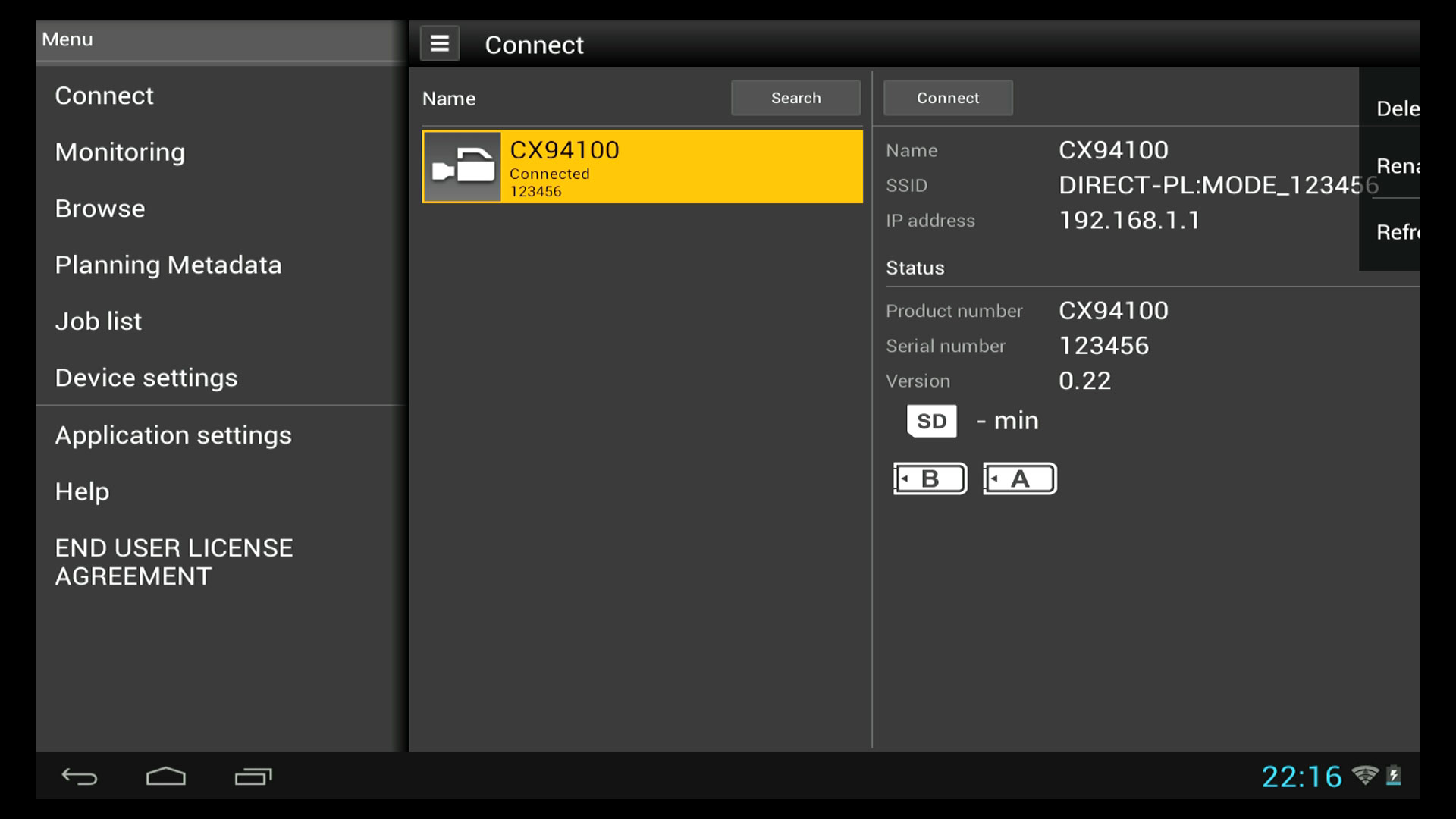
Task: Open Device settings
Action: pyautogui.click(x=146, y=378)
